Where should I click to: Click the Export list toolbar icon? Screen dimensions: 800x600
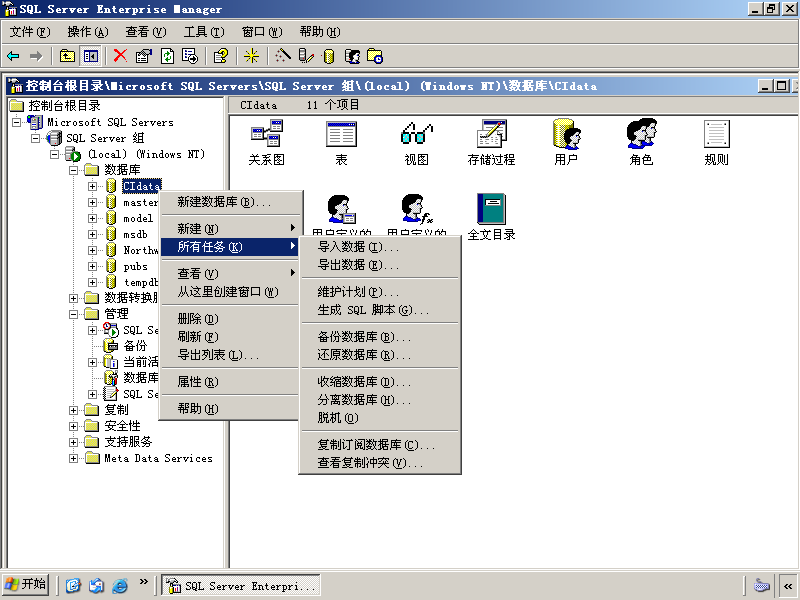190,56
